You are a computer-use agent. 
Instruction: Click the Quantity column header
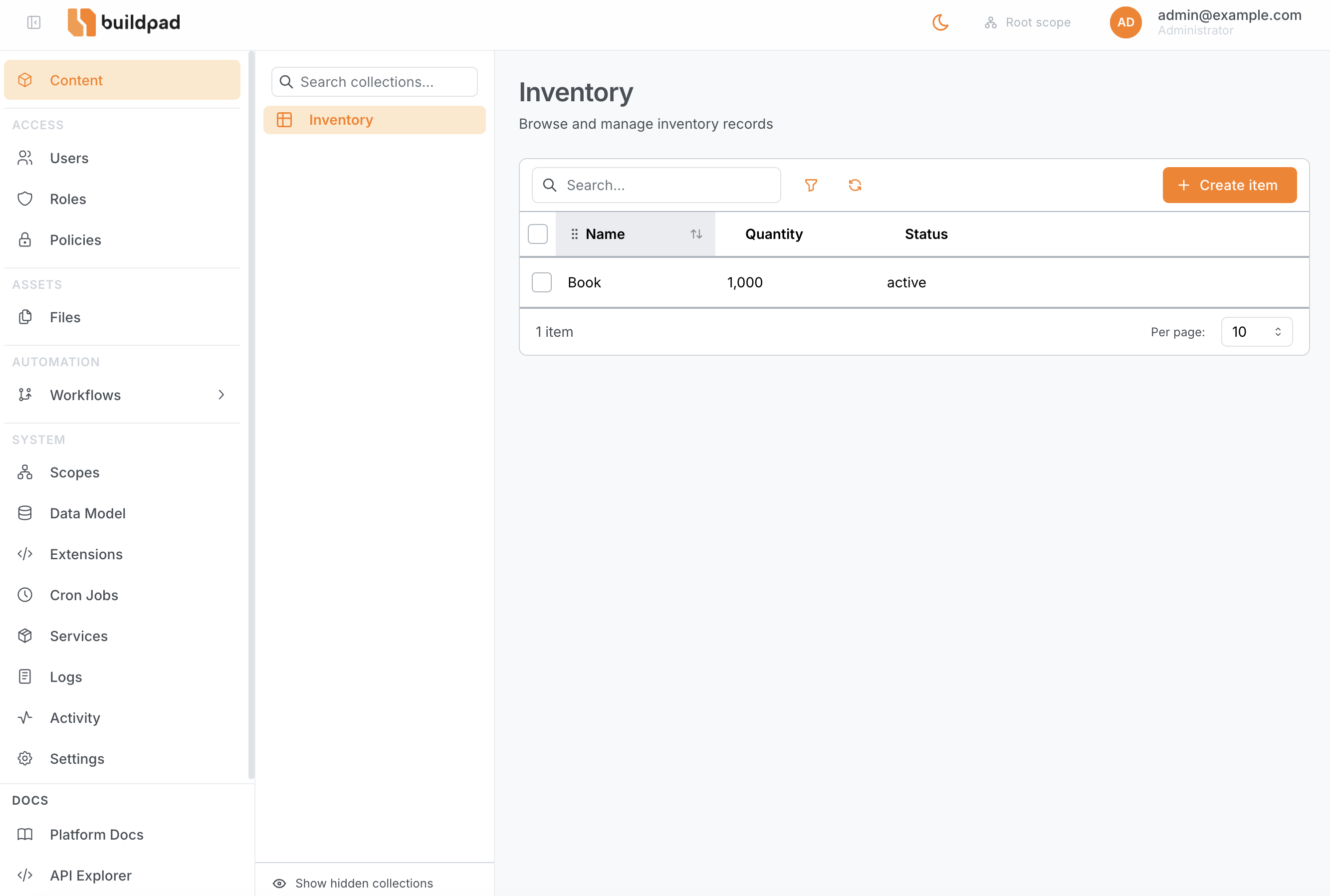tap(774, 234)
